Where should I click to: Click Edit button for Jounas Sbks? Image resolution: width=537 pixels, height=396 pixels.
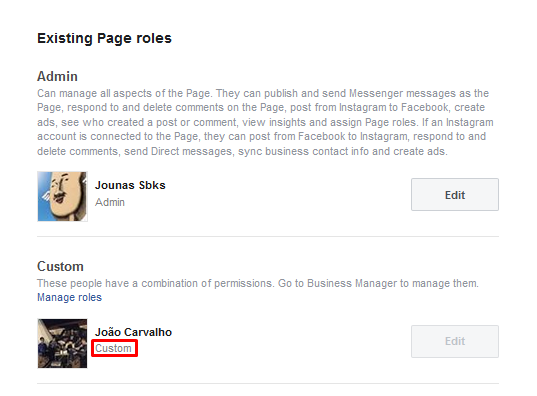(454, 195)
